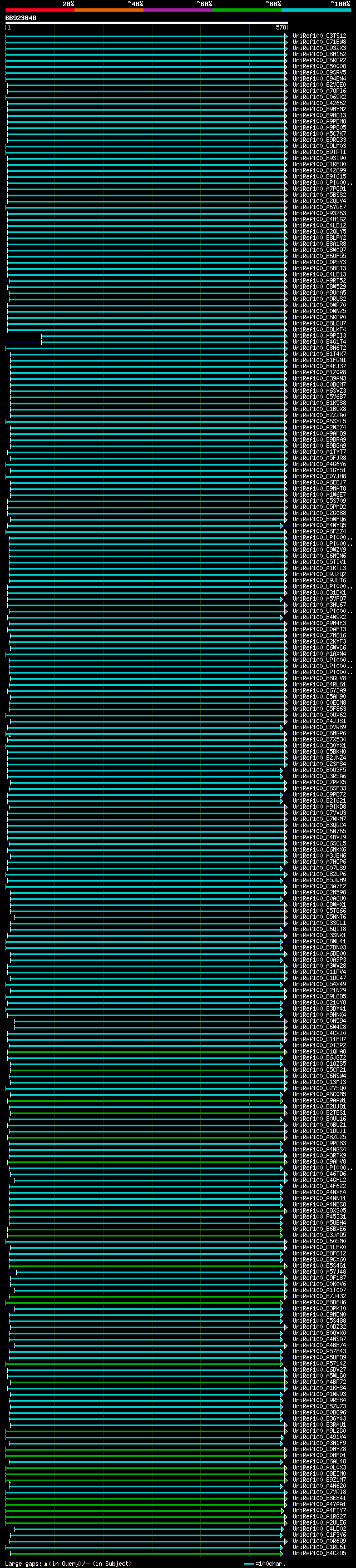Select hit UniRef100_B7DN03

pos(319,947)
